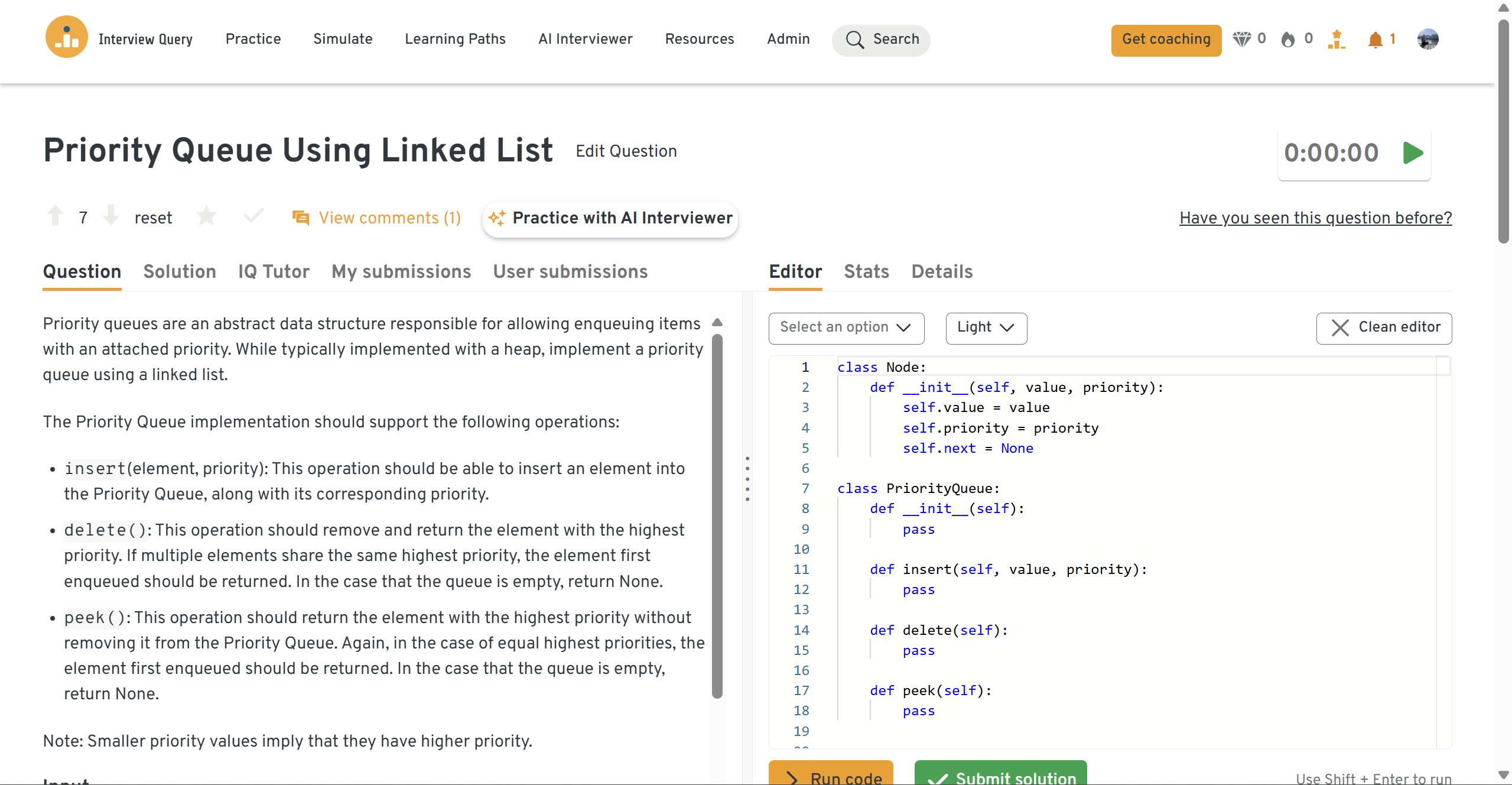The height and width of the screenshot is (785, 1512).
Task: Open the Learning Paths menu
Action: [455, 39]
